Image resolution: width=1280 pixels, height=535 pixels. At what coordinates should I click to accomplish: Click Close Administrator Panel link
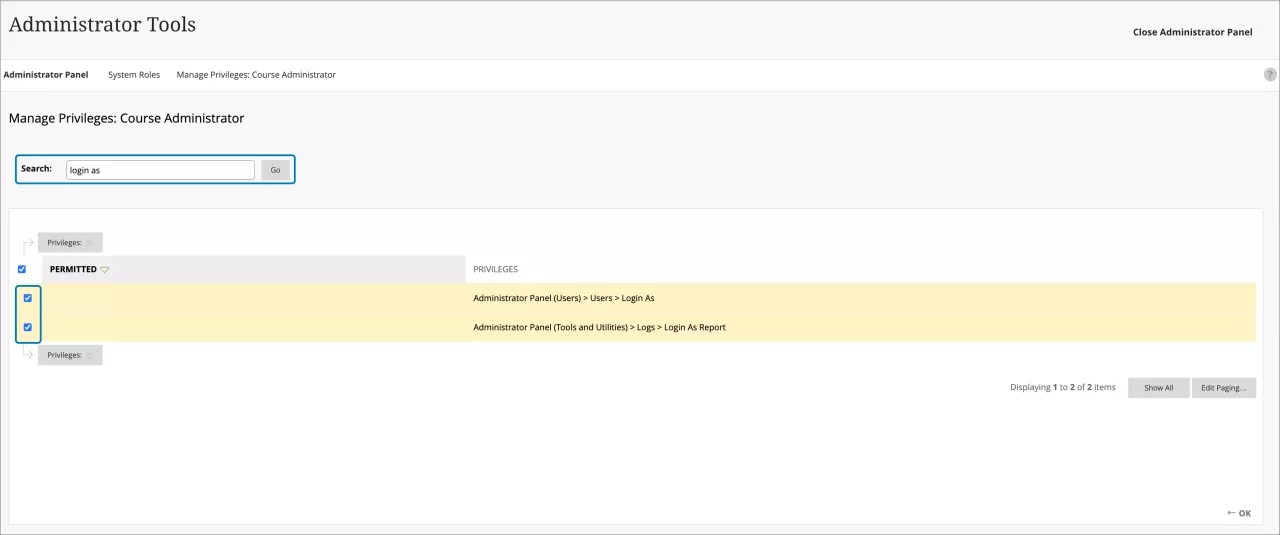(1192, 32)
